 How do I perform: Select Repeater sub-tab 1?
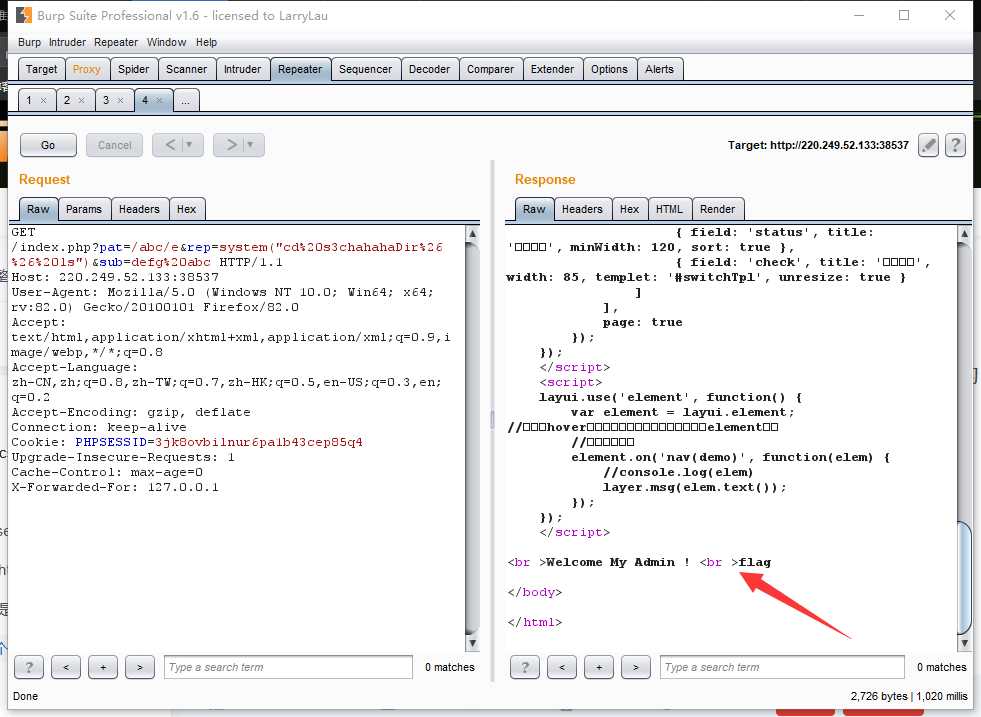point(29,100)
